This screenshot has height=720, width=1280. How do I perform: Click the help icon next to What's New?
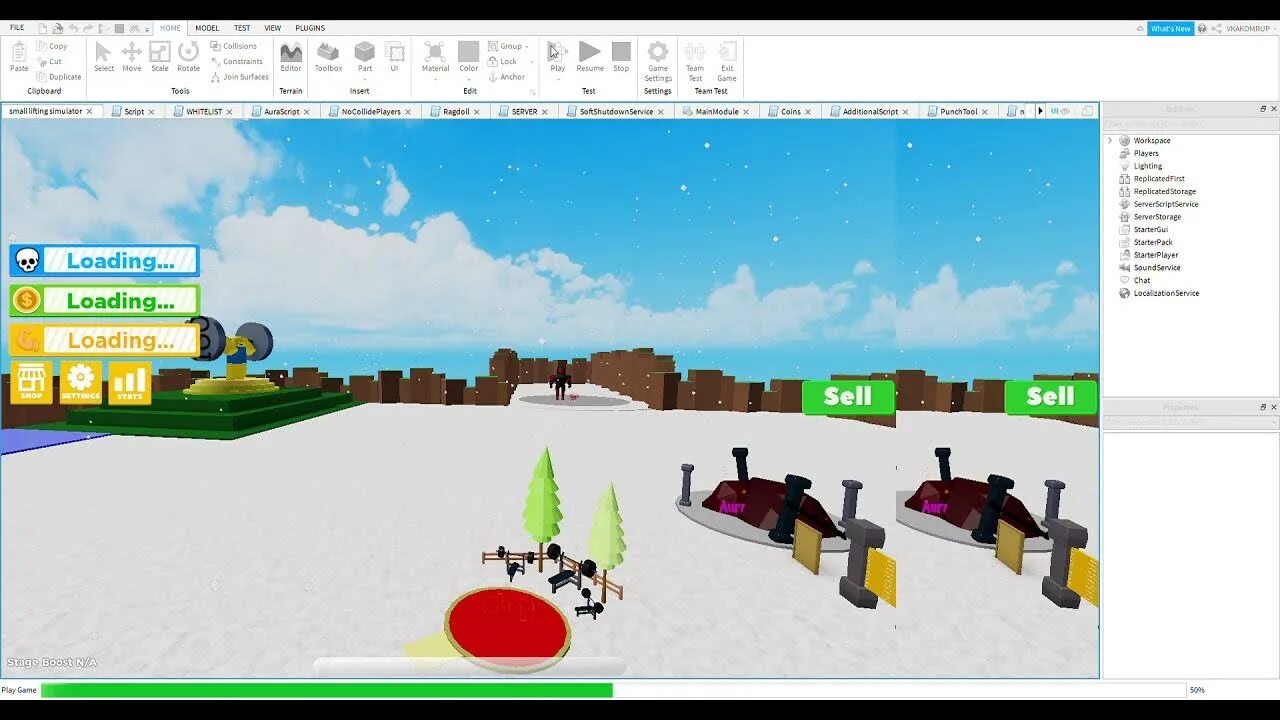(x=1202, y=29)
